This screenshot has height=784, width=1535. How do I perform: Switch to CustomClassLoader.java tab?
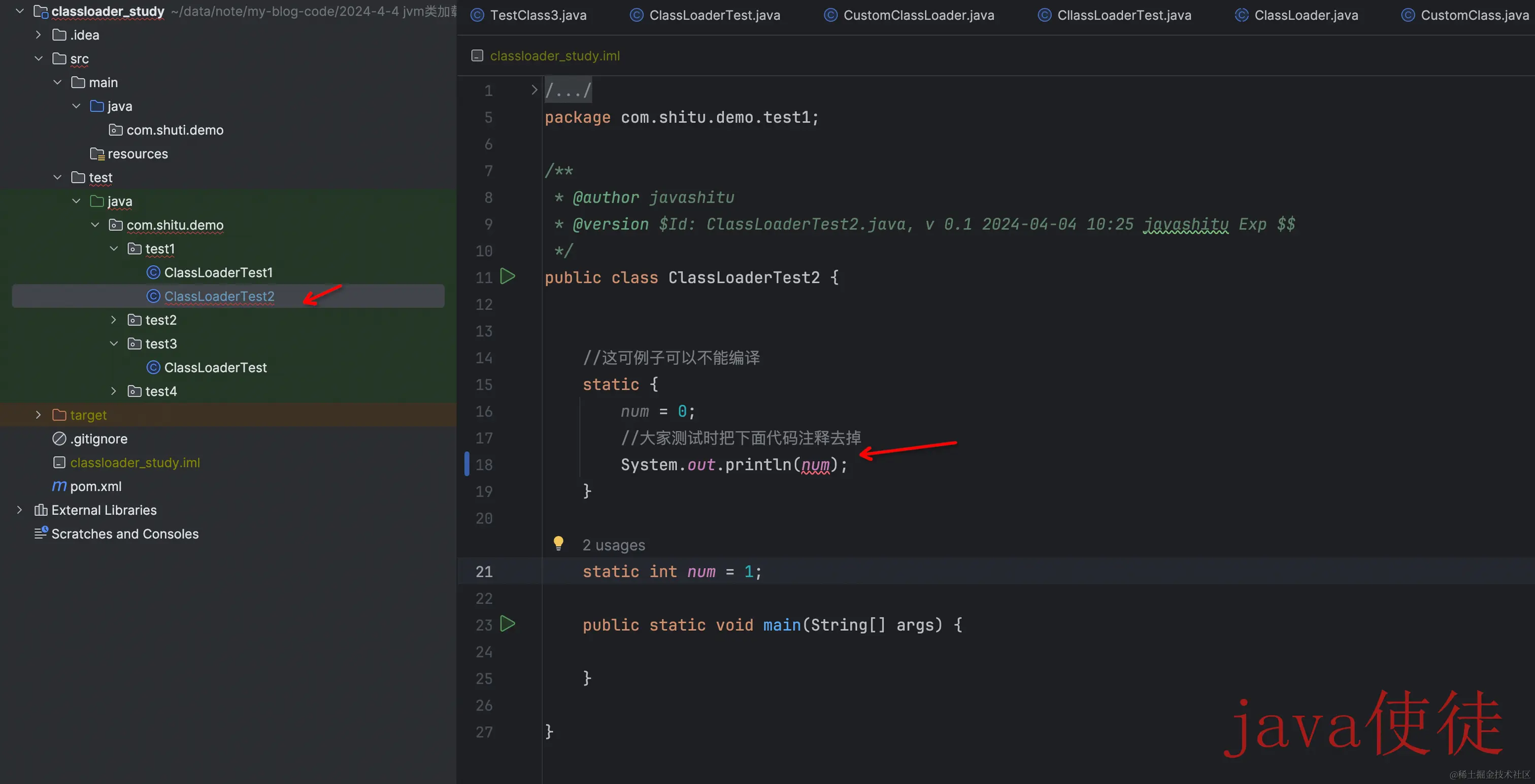(x=909, y=15)
